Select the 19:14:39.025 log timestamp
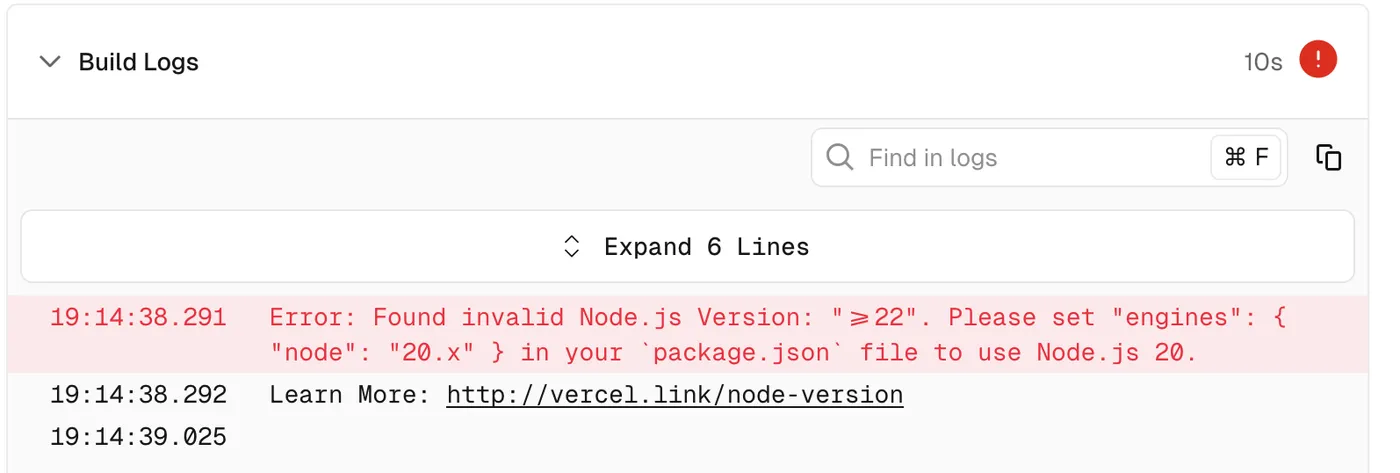This screenshot has height=473, width=1400. [x=139, y=437]
